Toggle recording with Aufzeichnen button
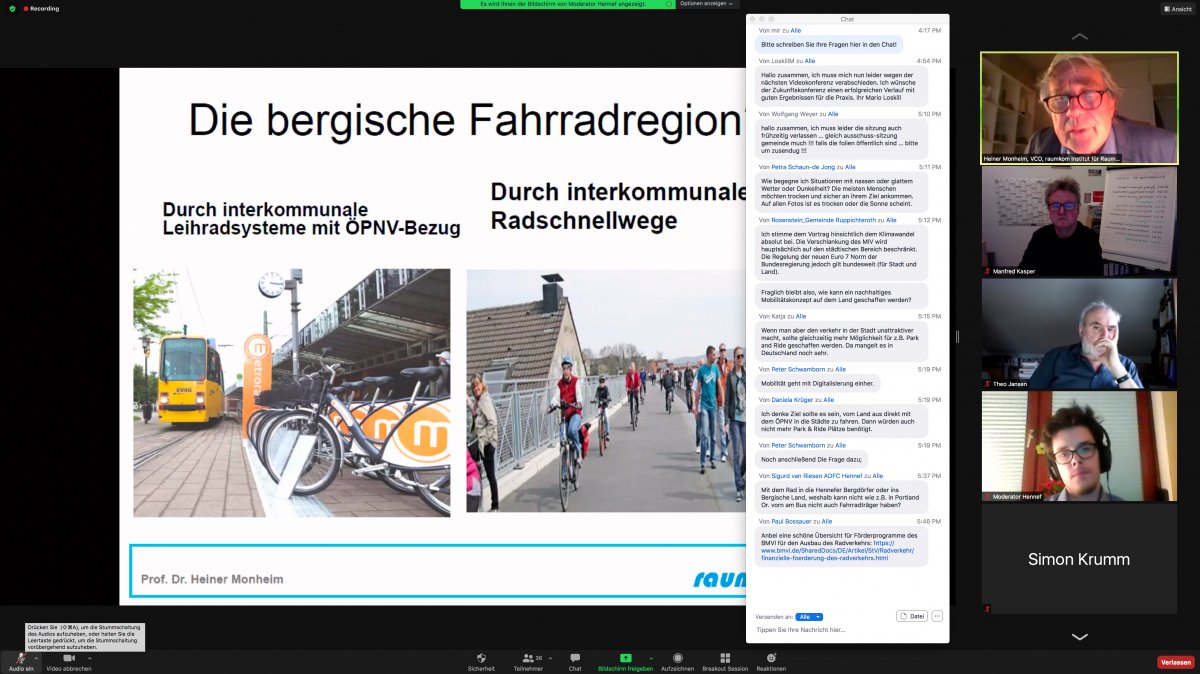This screenshot has width=1200, height=674. [x=677, y=658]
